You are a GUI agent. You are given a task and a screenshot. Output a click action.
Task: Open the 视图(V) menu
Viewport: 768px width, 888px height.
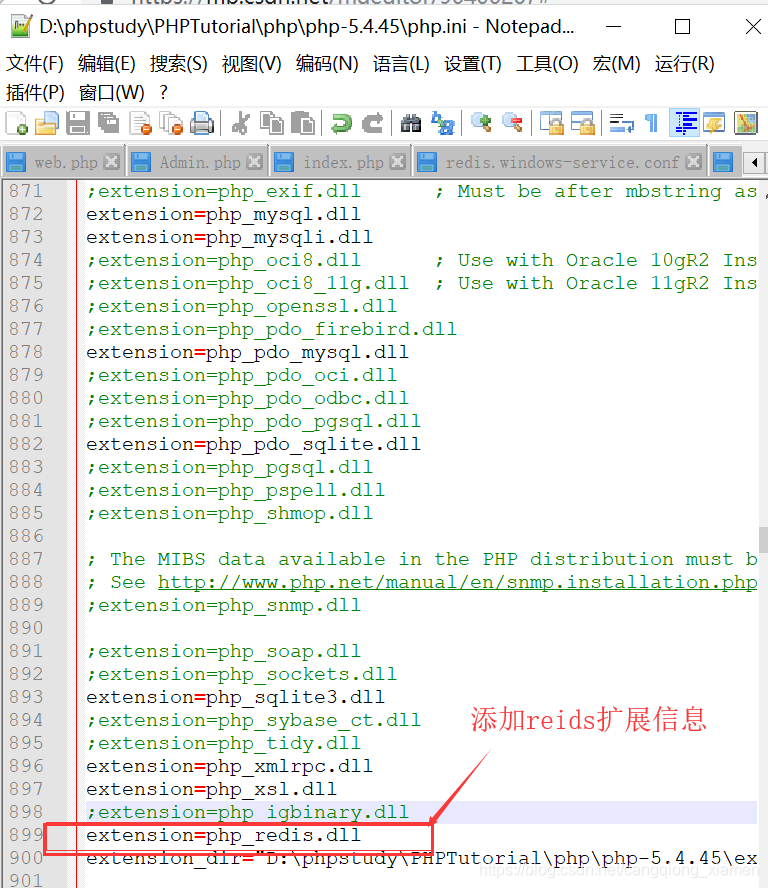[251, 63]
